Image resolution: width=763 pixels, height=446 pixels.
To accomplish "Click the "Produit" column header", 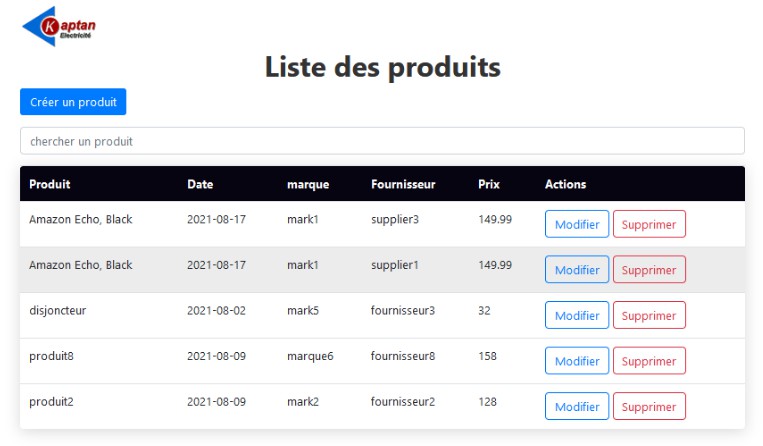I will 50,184.
